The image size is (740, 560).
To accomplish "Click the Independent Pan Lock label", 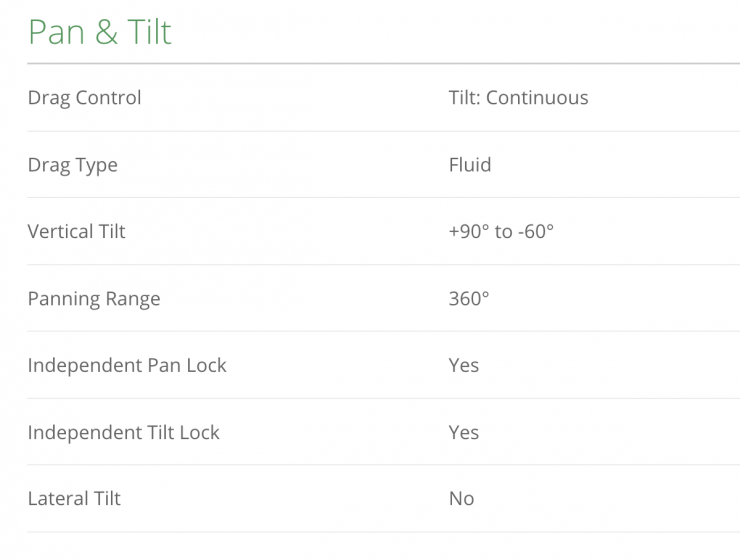I will [x=127, y=365].
